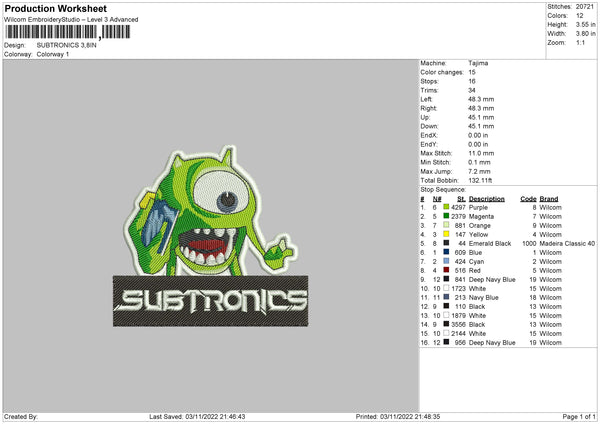Select the Emerald Black description text

pyautogui.click(x=490, y=243)
